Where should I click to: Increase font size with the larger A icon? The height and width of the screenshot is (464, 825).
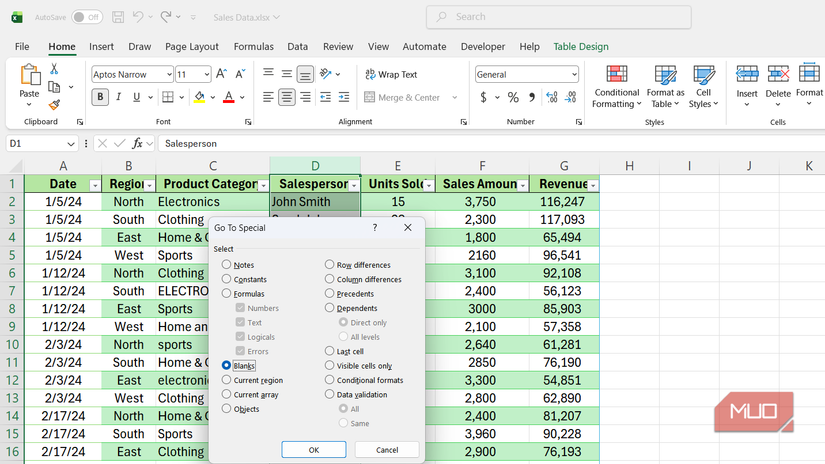click(x=222, y=74)
